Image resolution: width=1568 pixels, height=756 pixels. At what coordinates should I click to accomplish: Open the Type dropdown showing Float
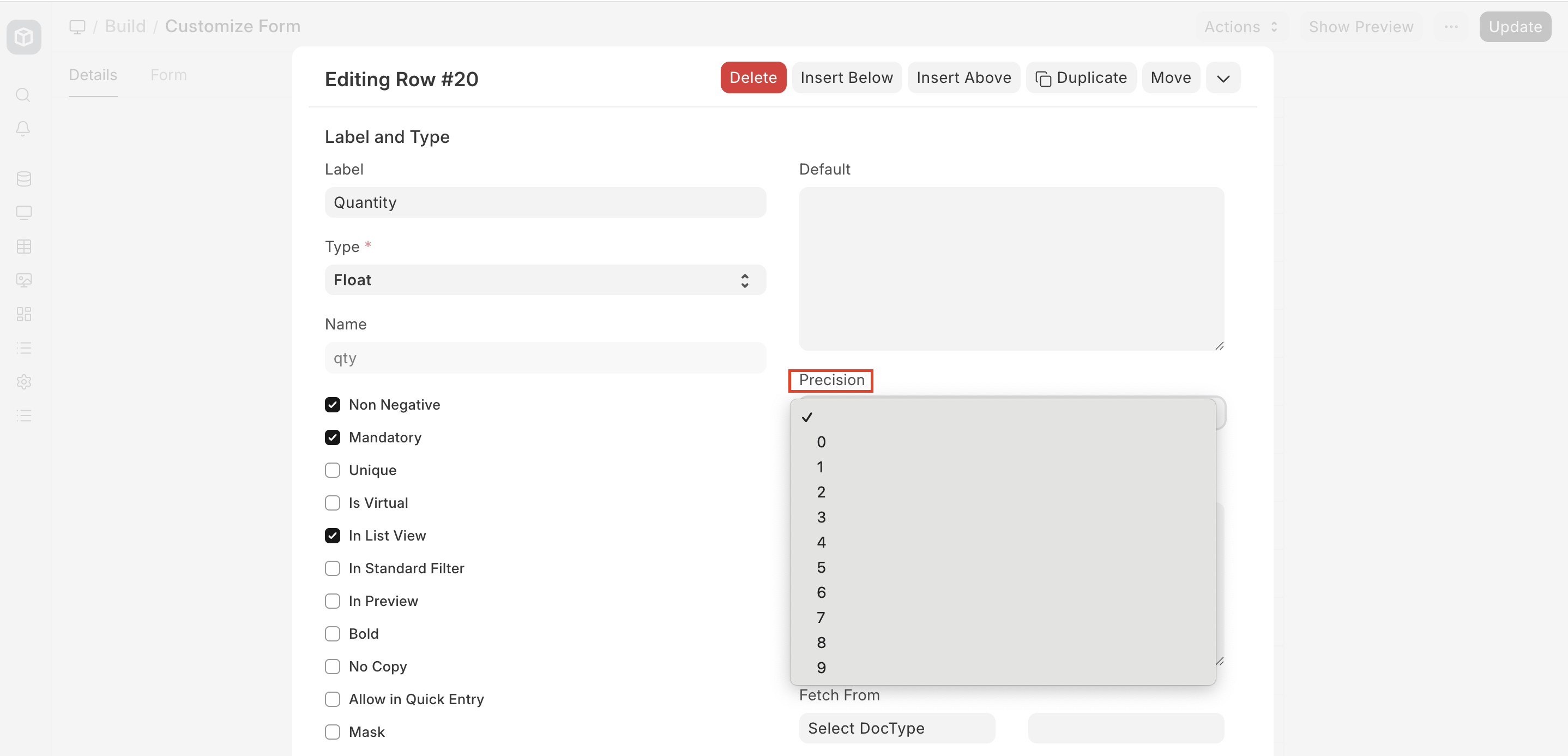[545, 280]
